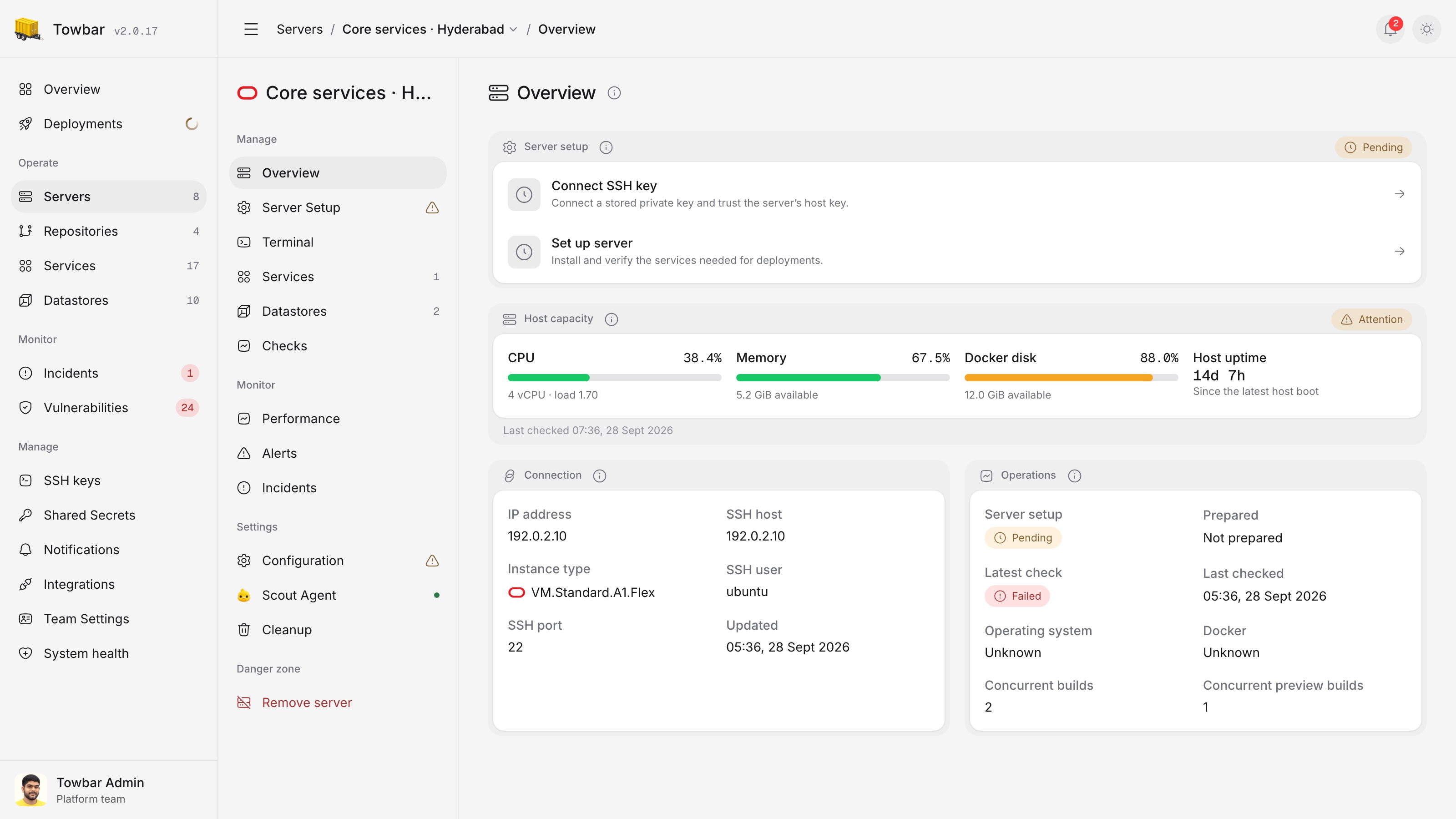Click clock icon beside Set up server
1456x819 pixels.
point(524,252)
